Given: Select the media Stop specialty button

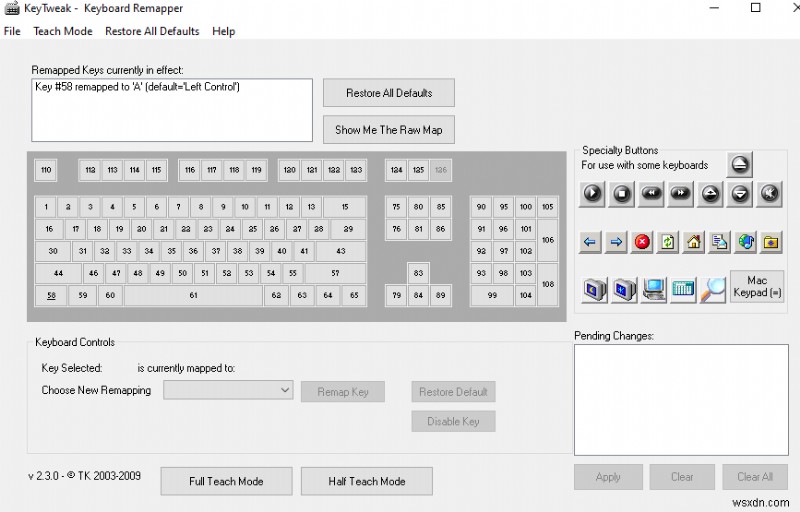Looking at the screenshot, I should click(x=621, y=194).
